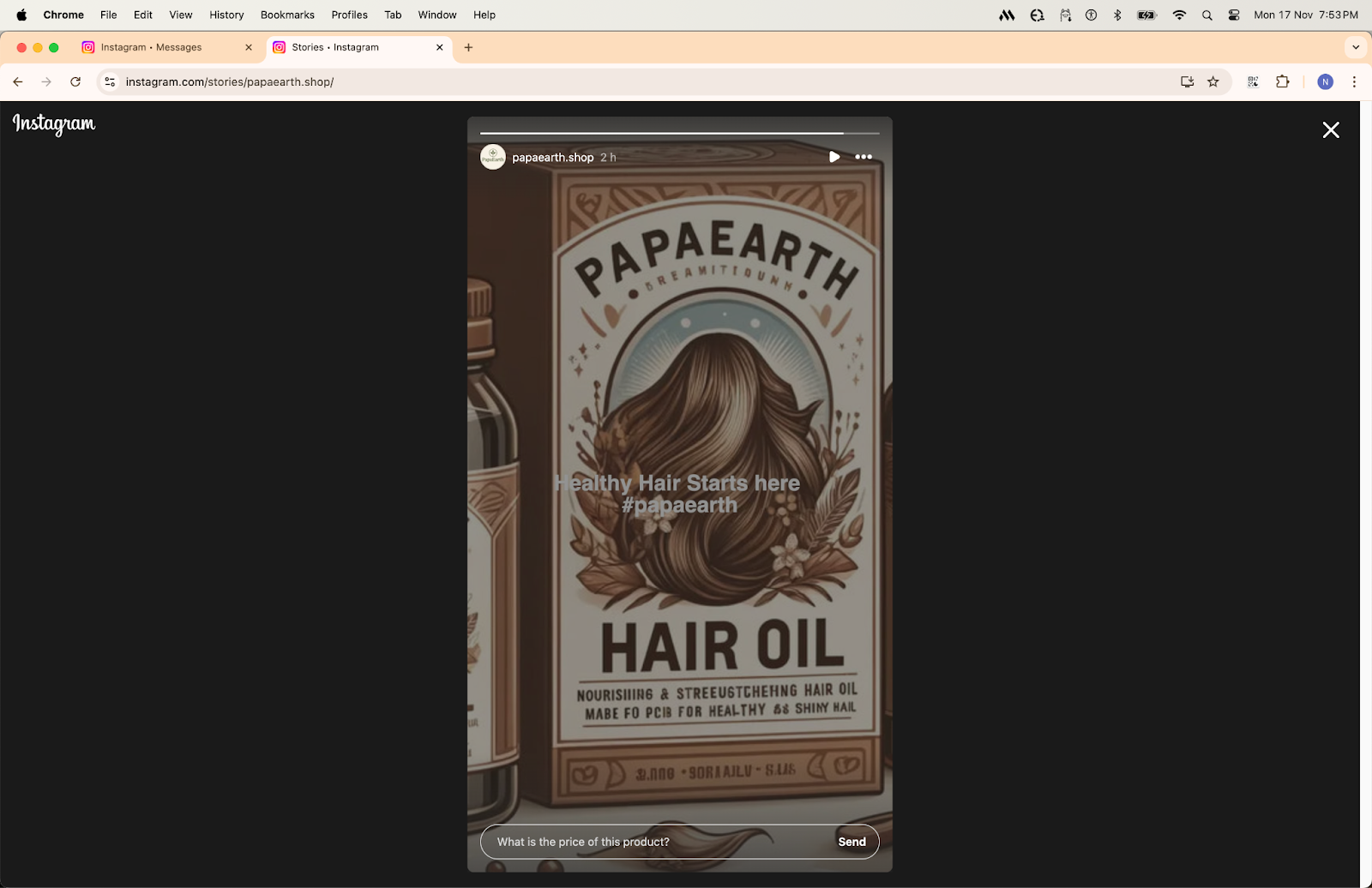Image resolution: width=1372 pixels, height=888 pixels.
Task: Click the papaearth.shop username link
Action: pos(553,158)
